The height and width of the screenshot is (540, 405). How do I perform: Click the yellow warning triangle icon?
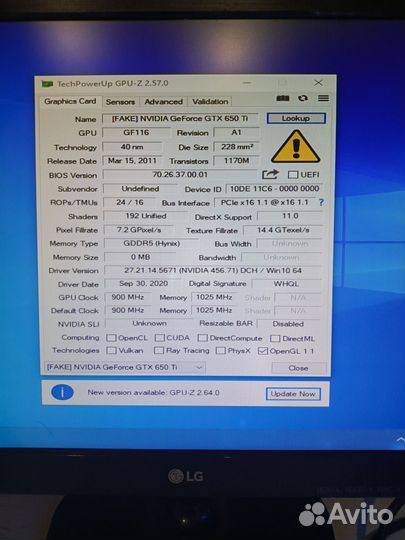(x=296, y=147)
